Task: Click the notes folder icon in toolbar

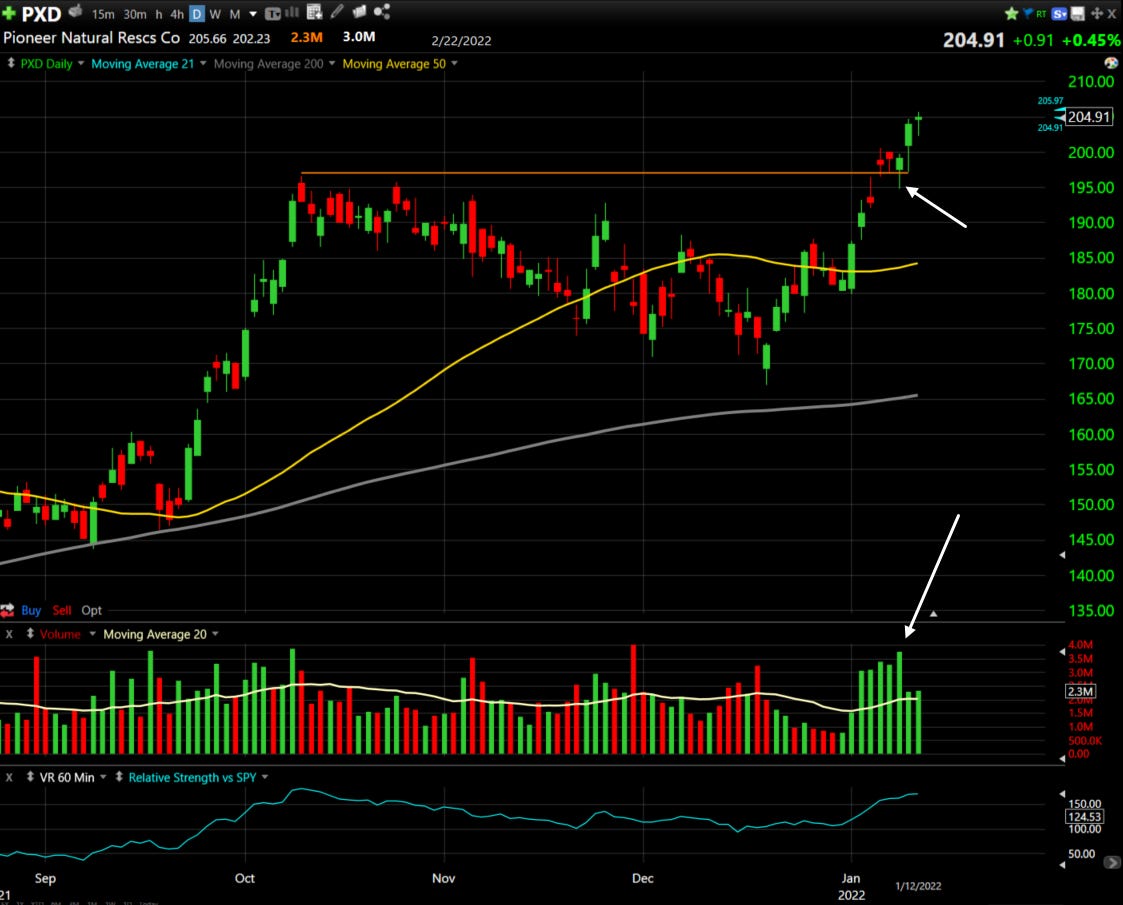Action: 360,11
